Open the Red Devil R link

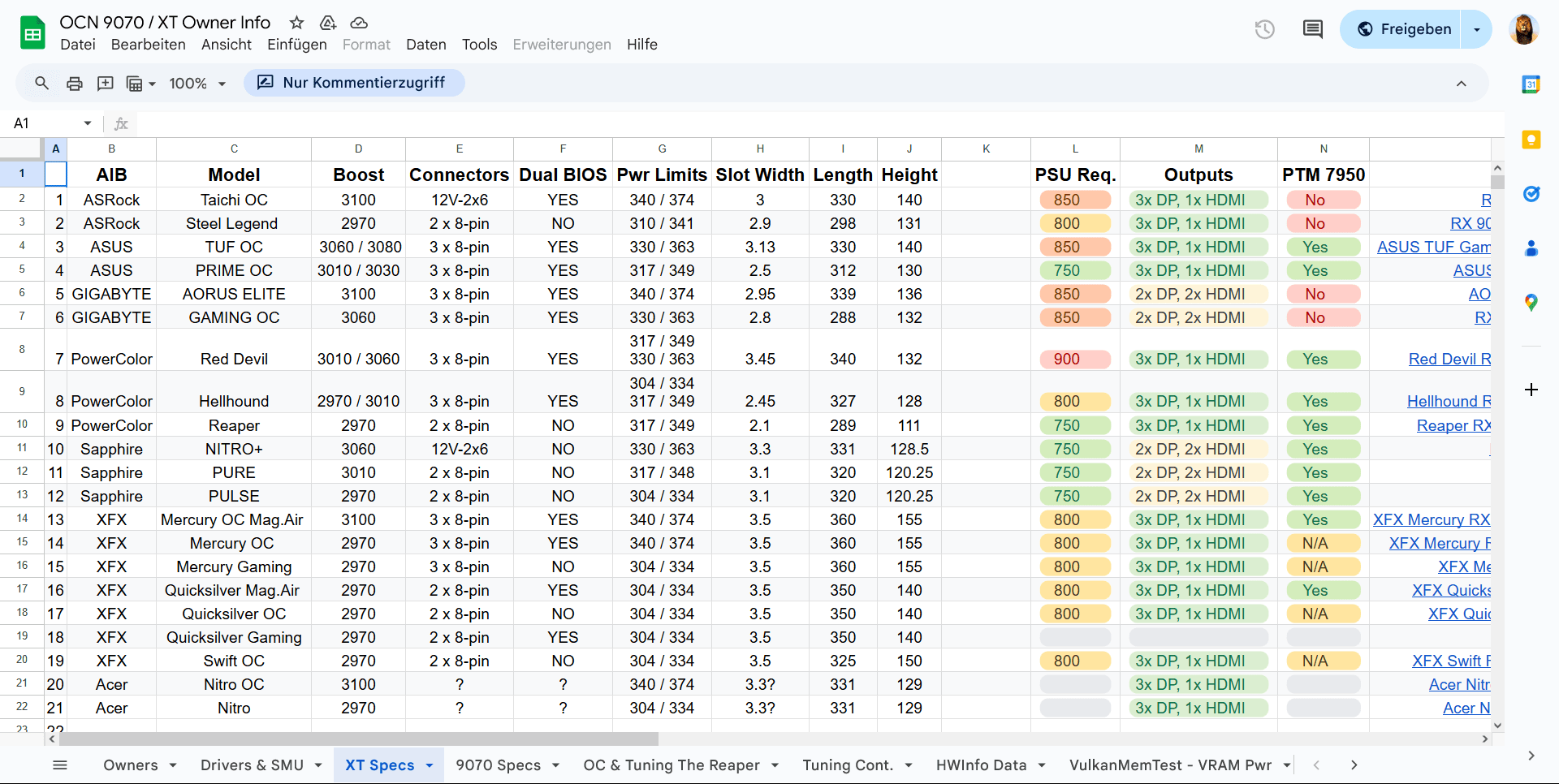[x=1449, y=359]
